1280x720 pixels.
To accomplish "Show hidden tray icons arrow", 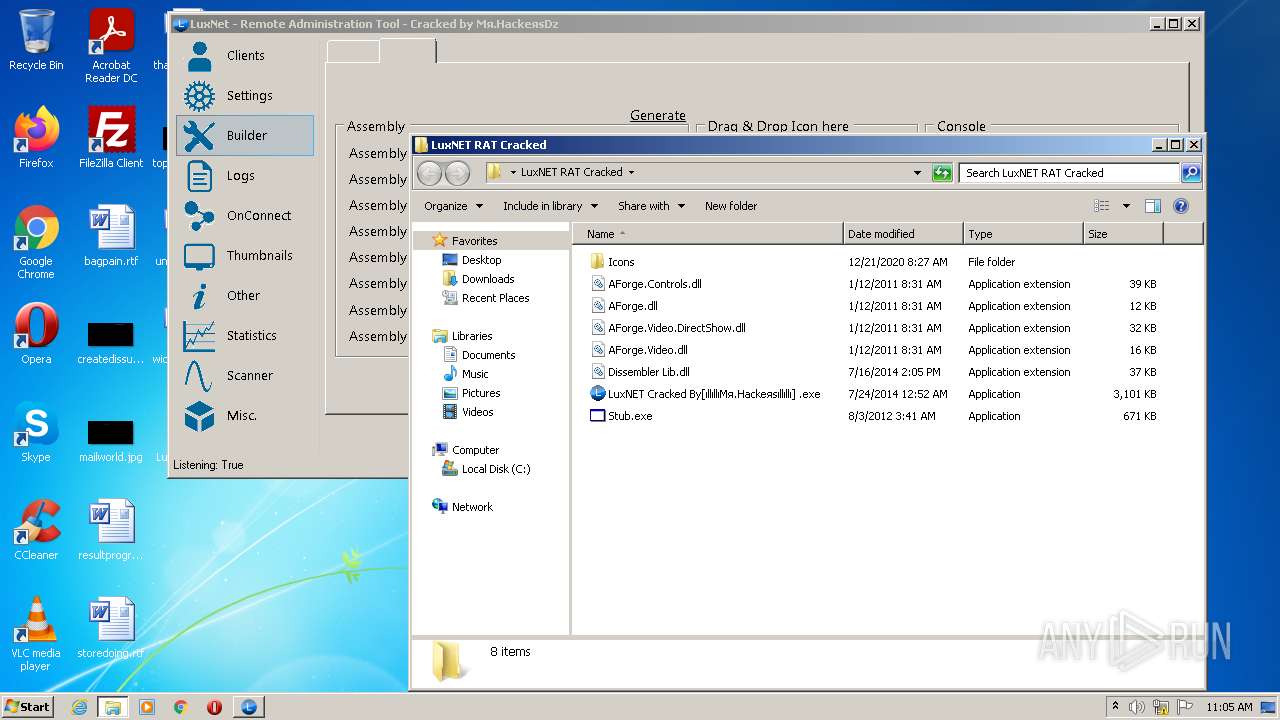I will pyautogui.click(x=1116, y=706).
